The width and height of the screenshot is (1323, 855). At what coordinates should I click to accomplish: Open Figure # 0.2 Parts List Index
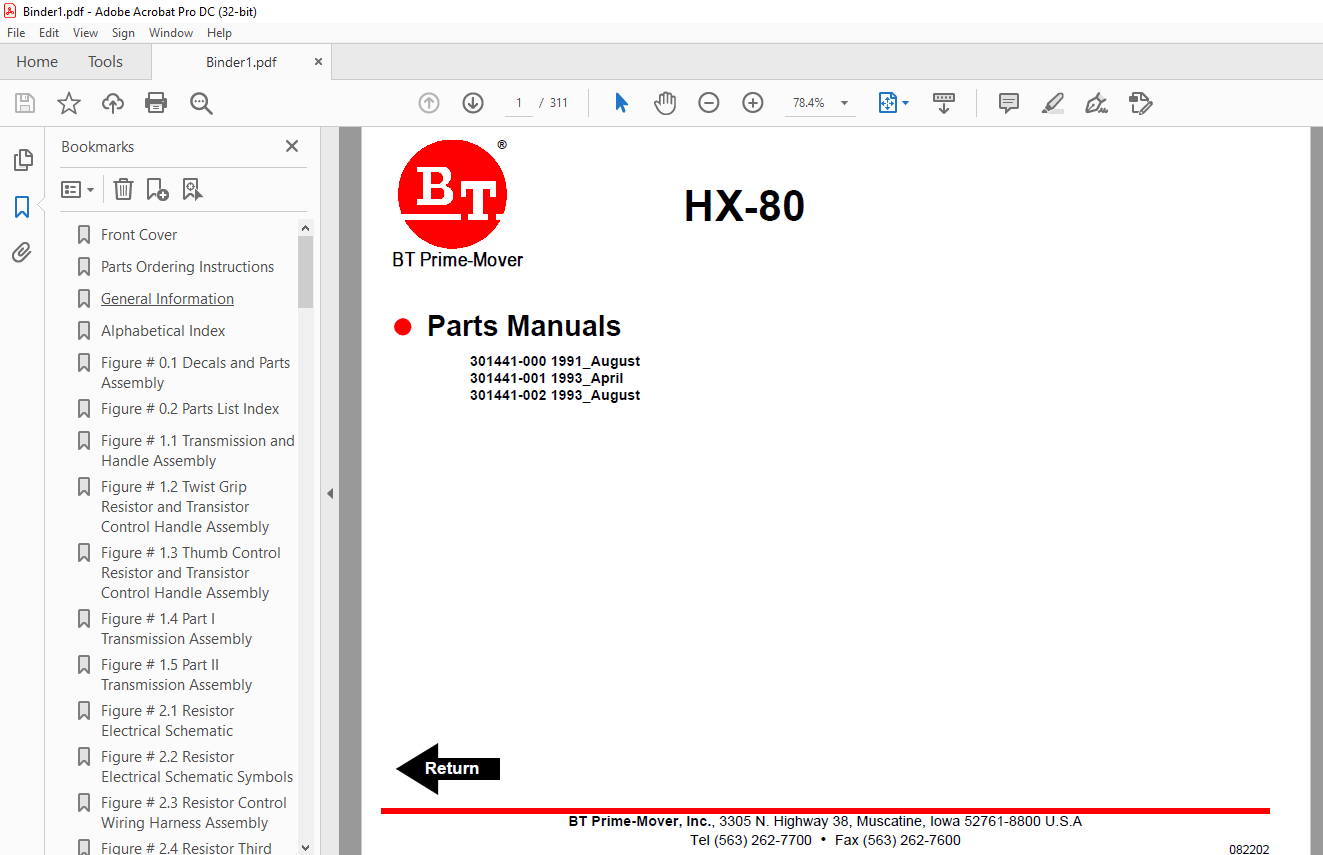[190, 409]
